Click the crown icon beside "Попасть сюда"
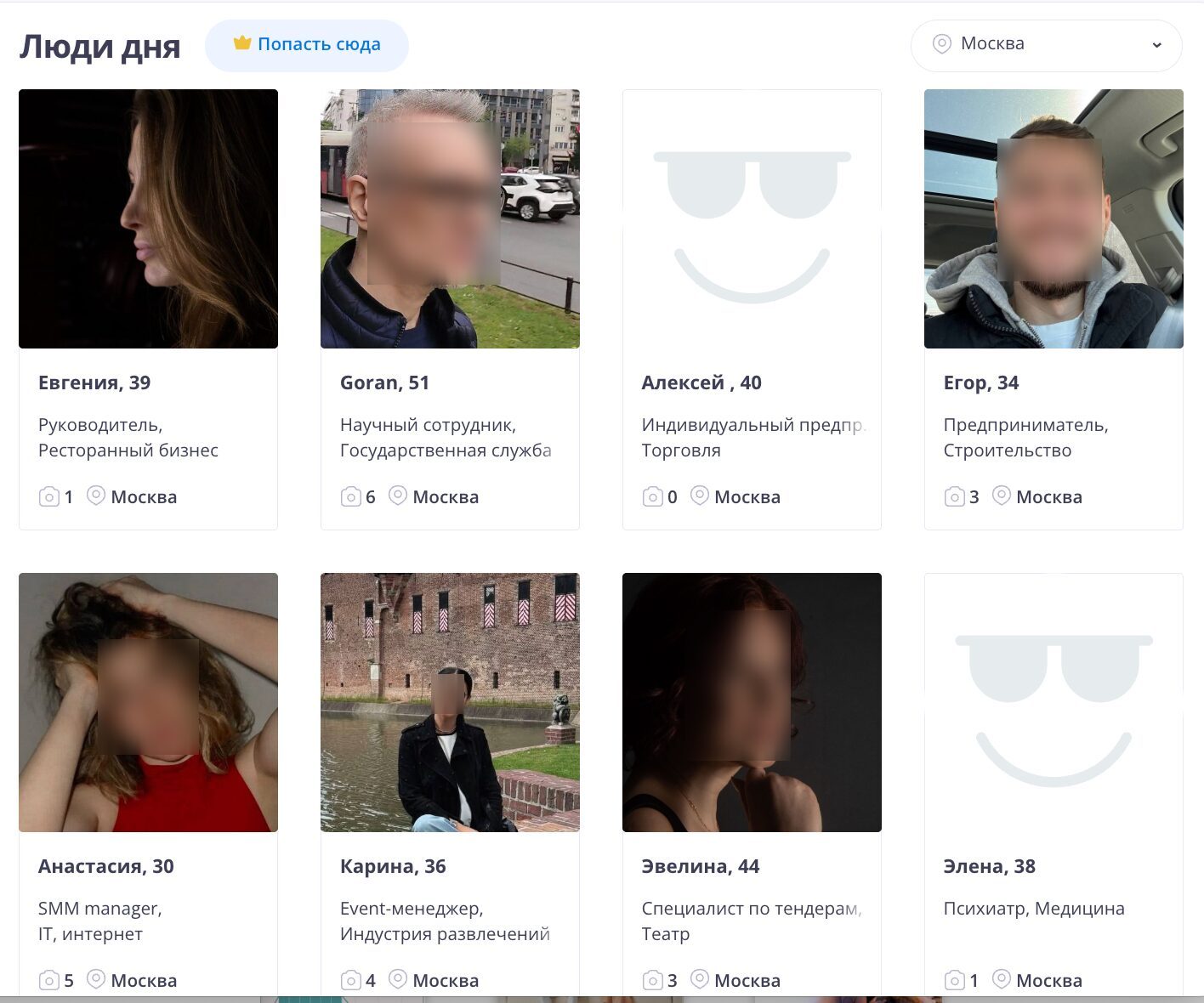 click(x=242, y=43)
